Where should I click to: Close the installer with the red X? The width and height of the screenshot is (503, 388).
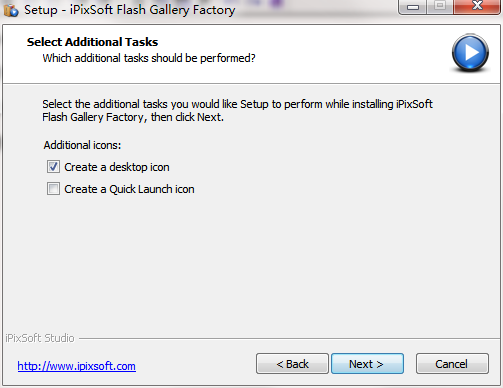[477, 6]
